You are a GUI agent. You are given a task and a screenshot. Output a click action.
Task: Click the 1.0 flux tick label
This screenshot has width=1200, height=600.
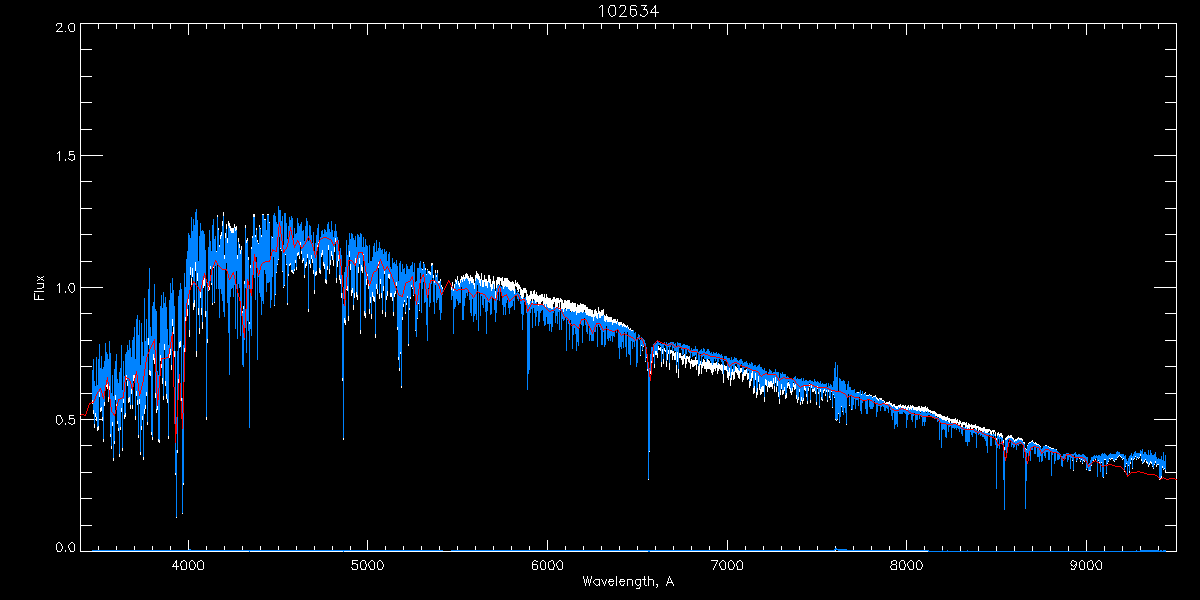coord(64,288)
